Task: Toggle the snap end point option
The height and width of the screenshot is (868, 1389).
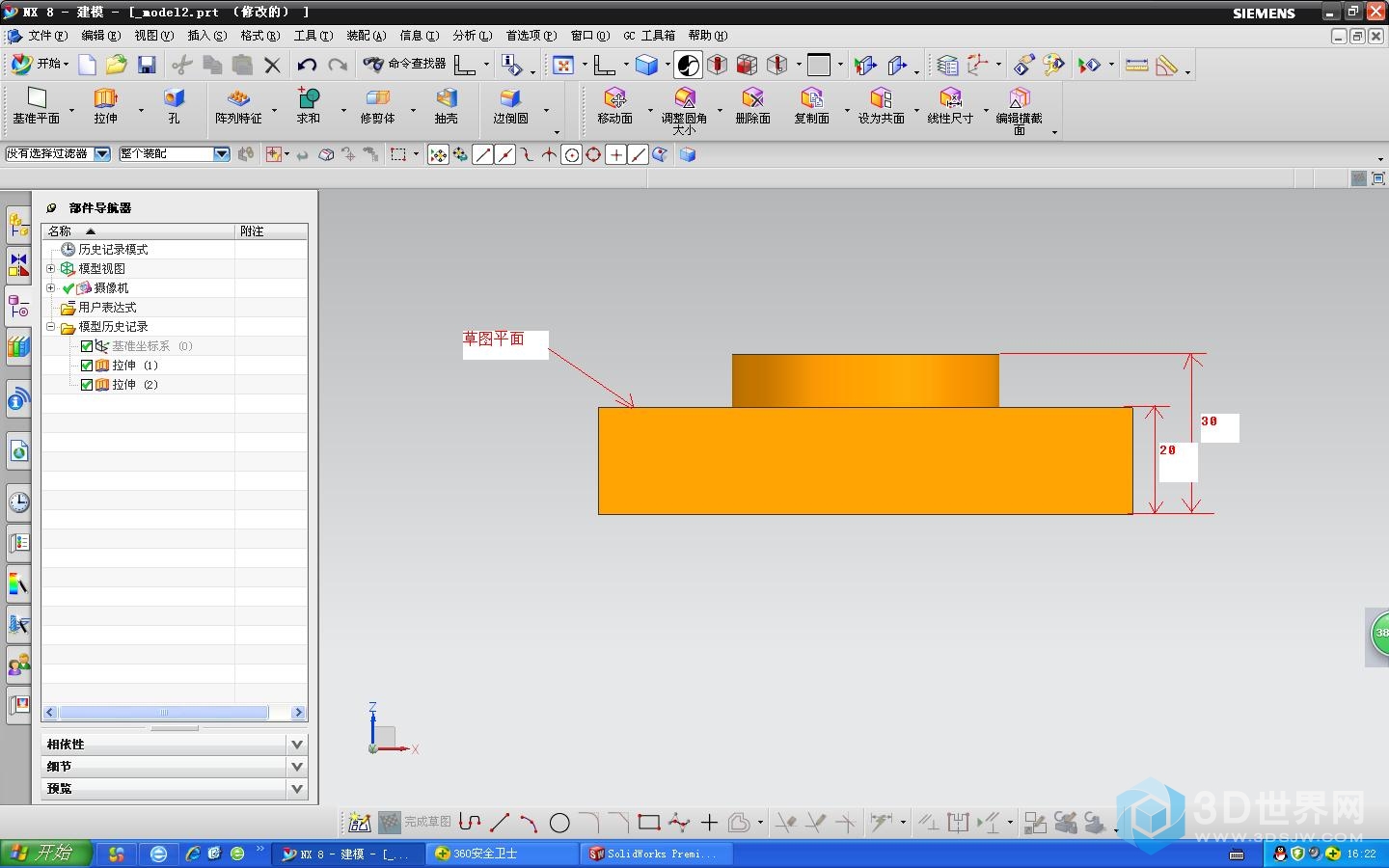Action: 482,154
